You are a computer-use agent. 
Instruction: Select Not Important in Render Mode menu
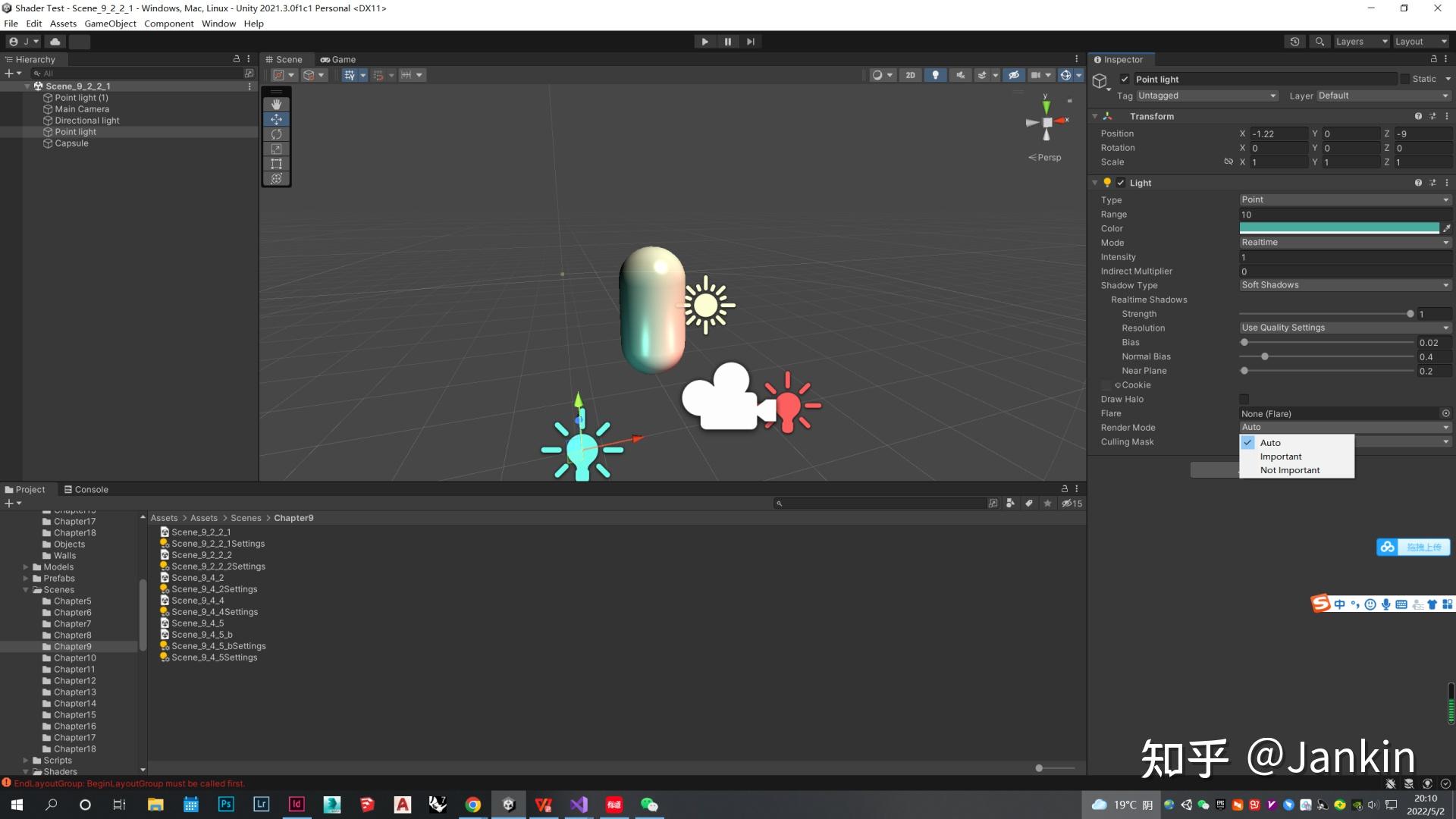(1289, 469)
